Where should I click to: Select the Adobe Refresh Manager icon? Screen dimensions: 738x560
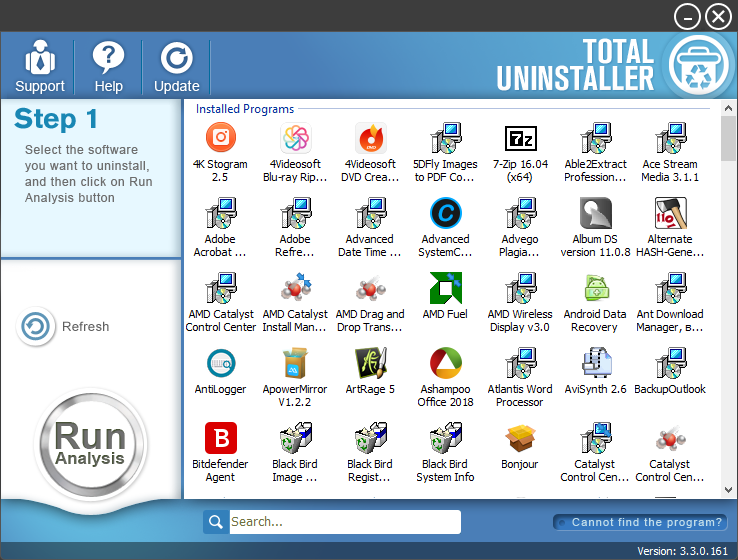(x=295, y=213)
